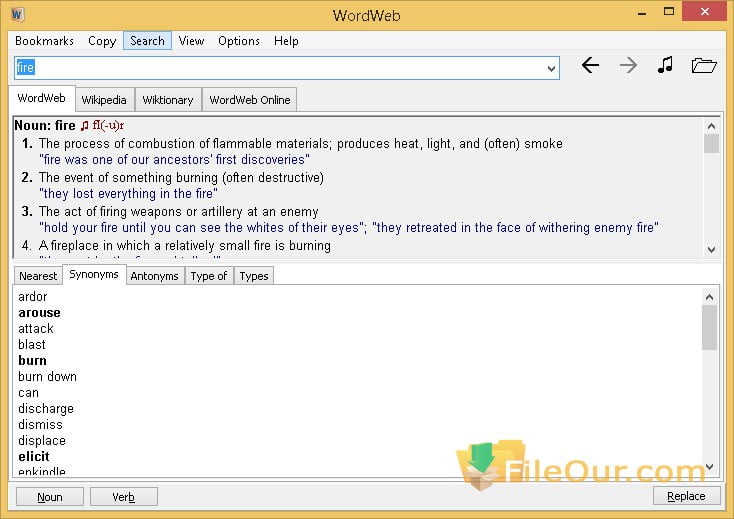Select synonym 'ardor'

pyautogui.click(x=33, y=297)
